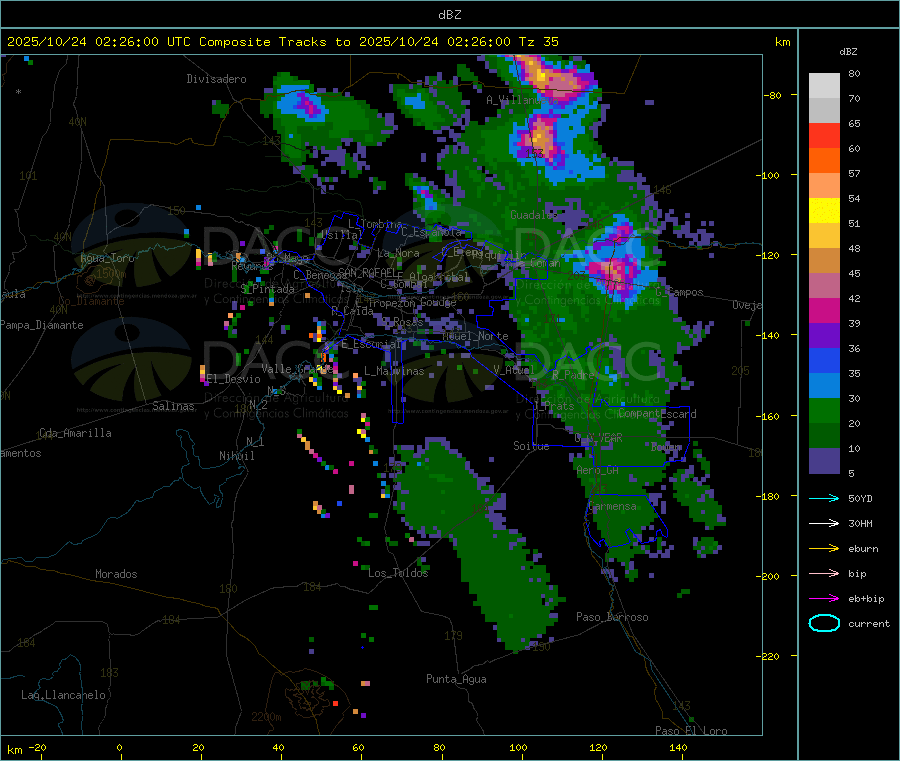Click the 'Co_Diamante' map label
The width and height of the screenshot is (900, 761).
91,301
